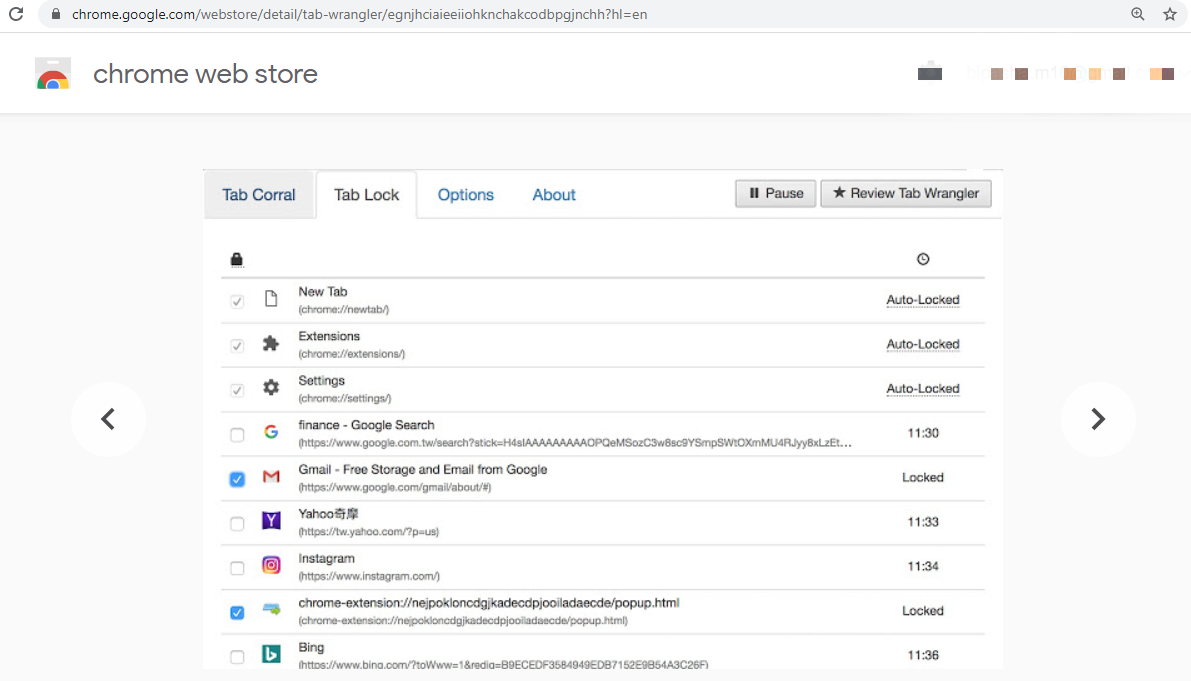Image resolution: width=1191 pixels, height=681 pixels.
Task: Uncheck the locked Gmail tab checkbox
Action: [237, 478]
